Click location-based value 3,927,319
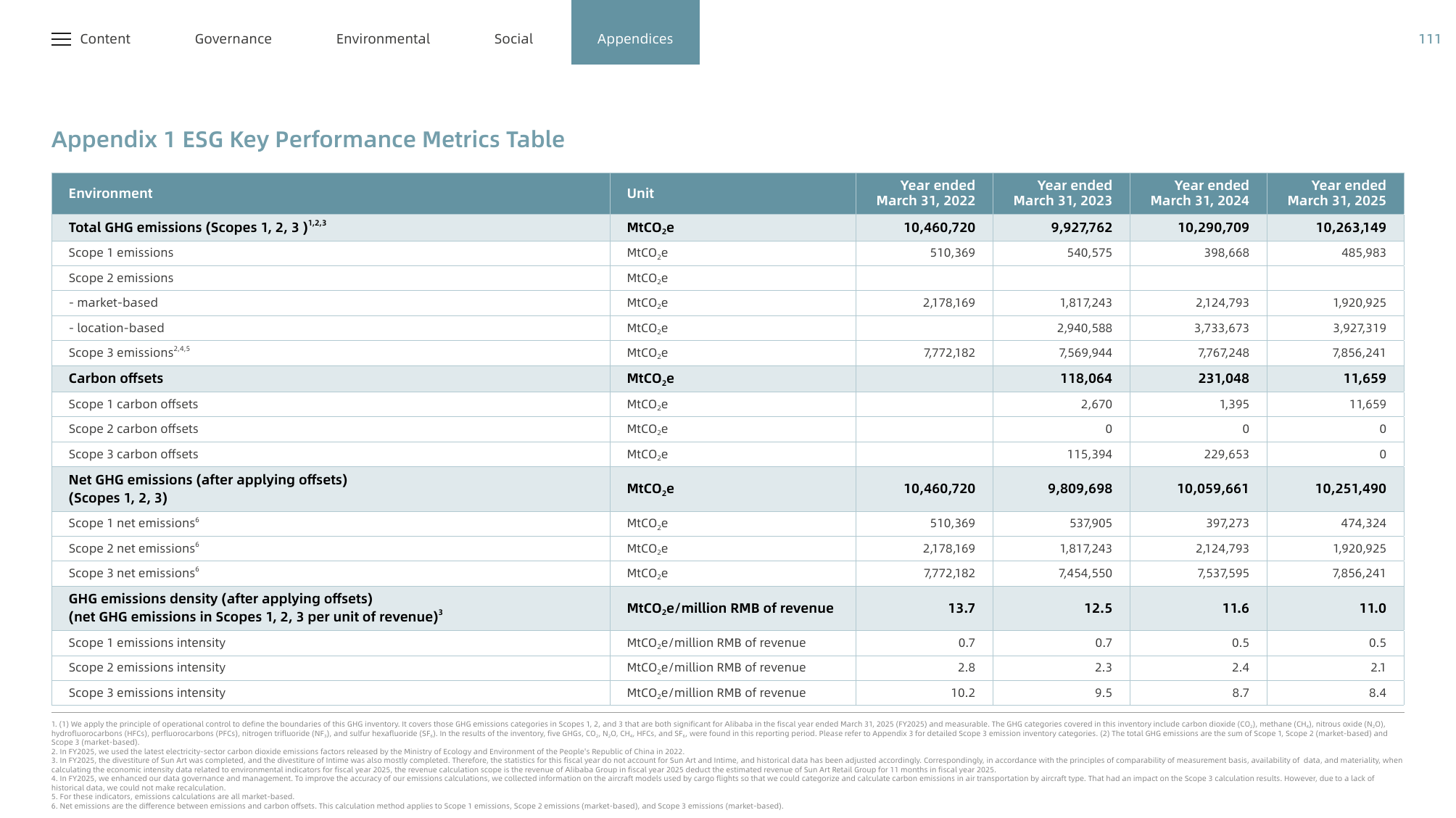 click(x=1359, y=329)
